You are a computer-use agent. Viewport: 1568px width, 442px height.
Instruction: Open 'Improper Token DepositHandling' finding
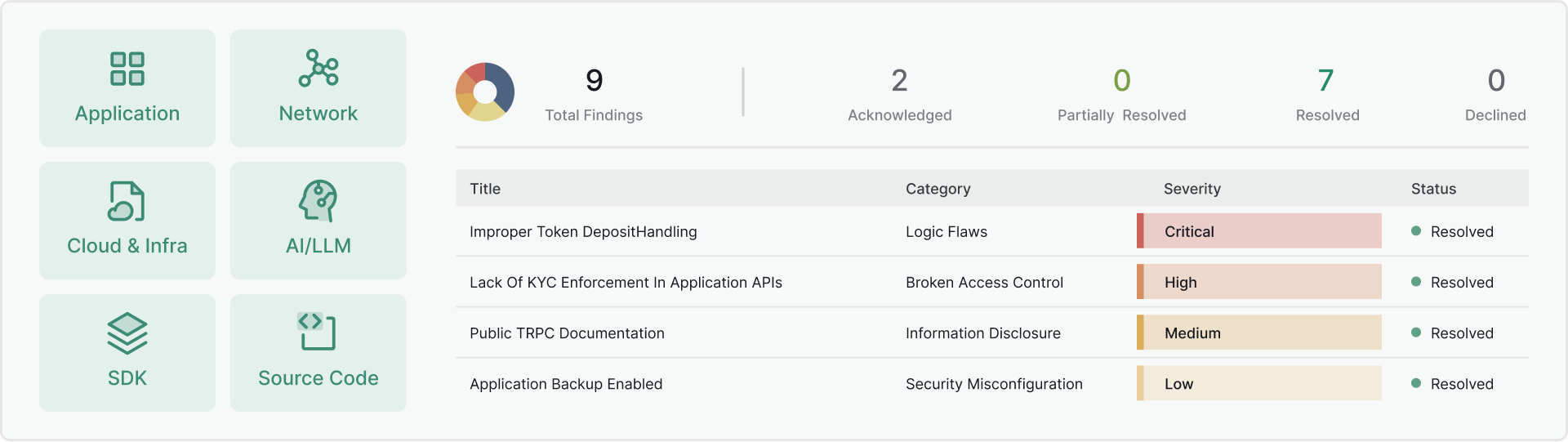(x=583, y=231)
